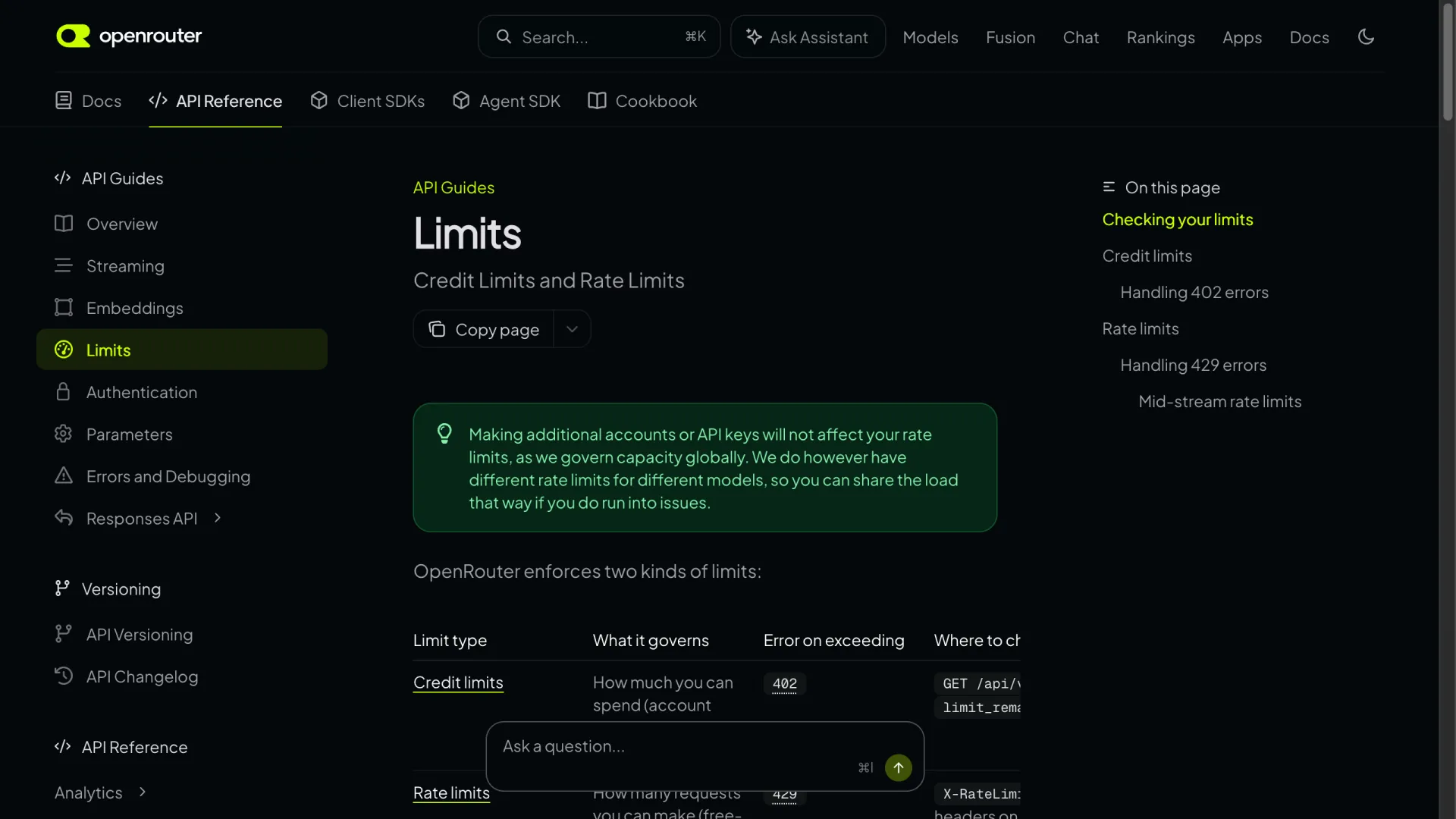Click the Copy page button
This screenshot has width=1456, height=819.
click(484, 329)
